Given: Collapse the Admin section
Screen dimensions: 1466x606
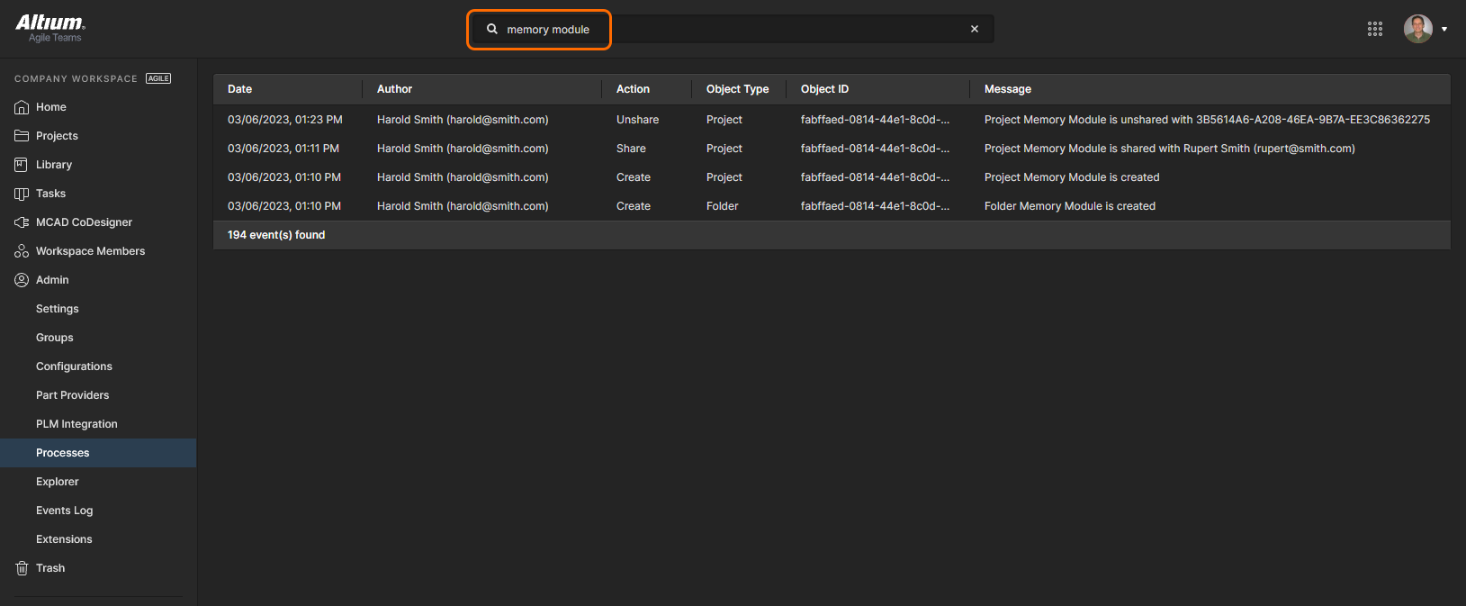Looking at the screenshot, I should tap(52, 280).
